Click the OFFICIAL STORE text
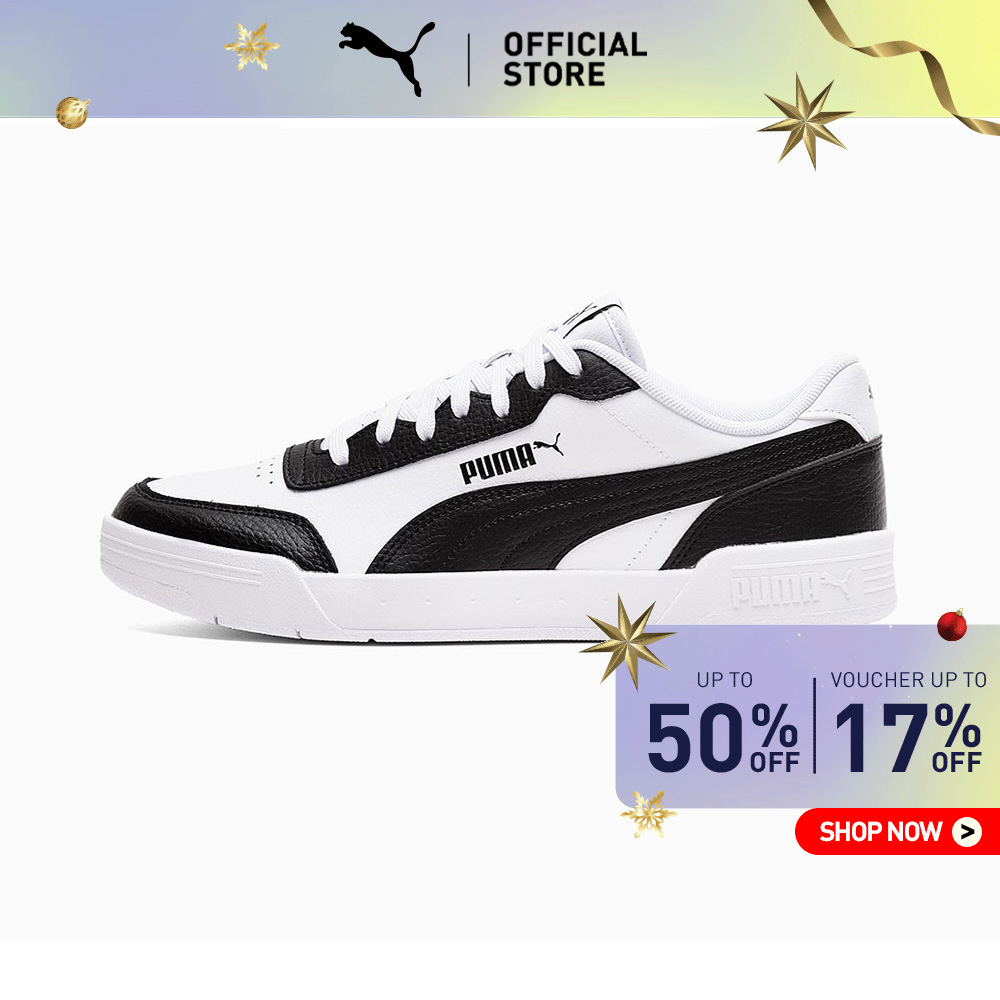Screen dimensions: 1000x1000 click(575, 59)
